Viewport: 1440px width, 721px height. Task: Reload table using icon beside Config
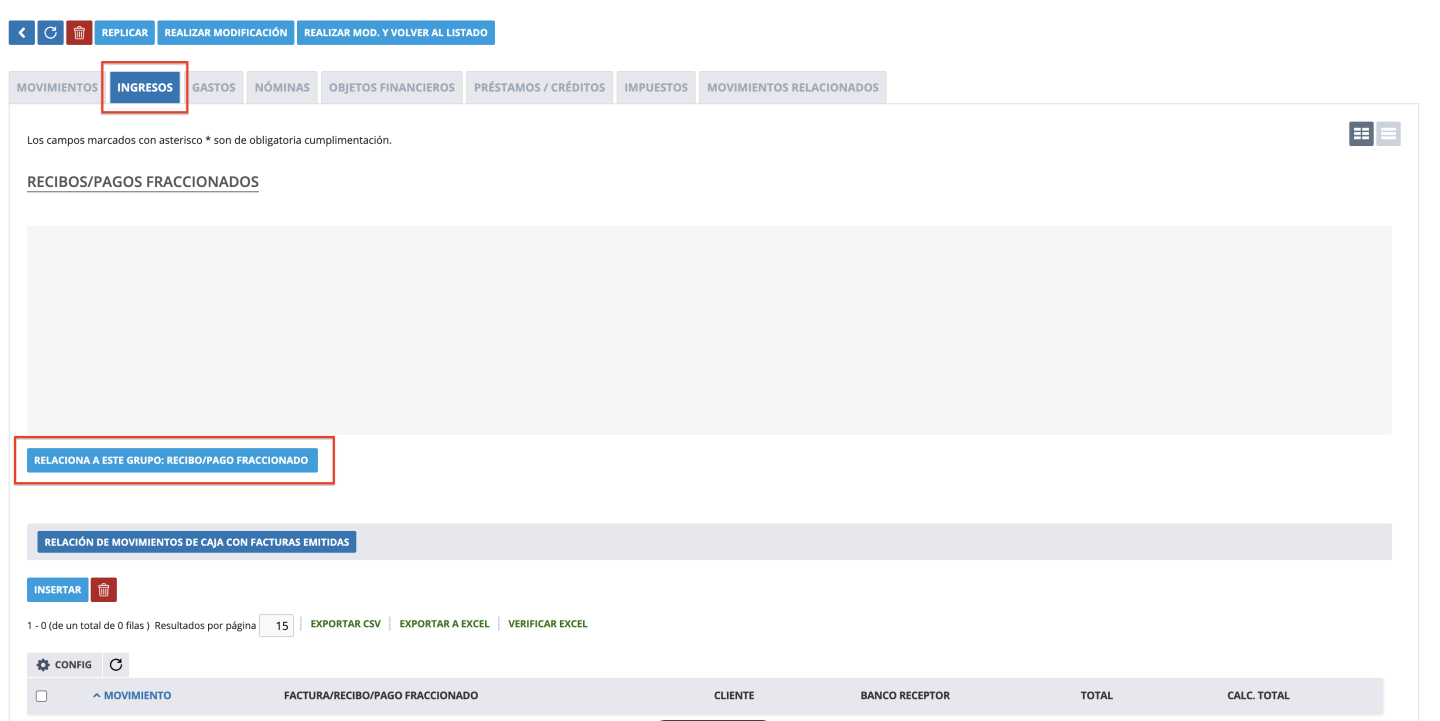(116, 665)
